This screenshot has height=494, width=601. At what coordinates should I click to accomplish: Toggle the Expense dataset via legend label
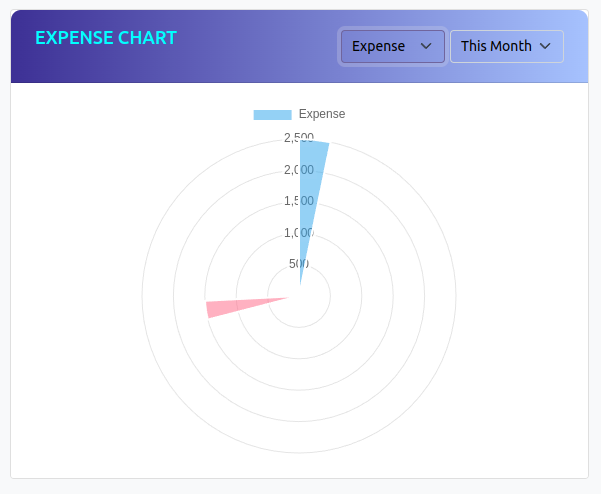click(x=322, y=114)
